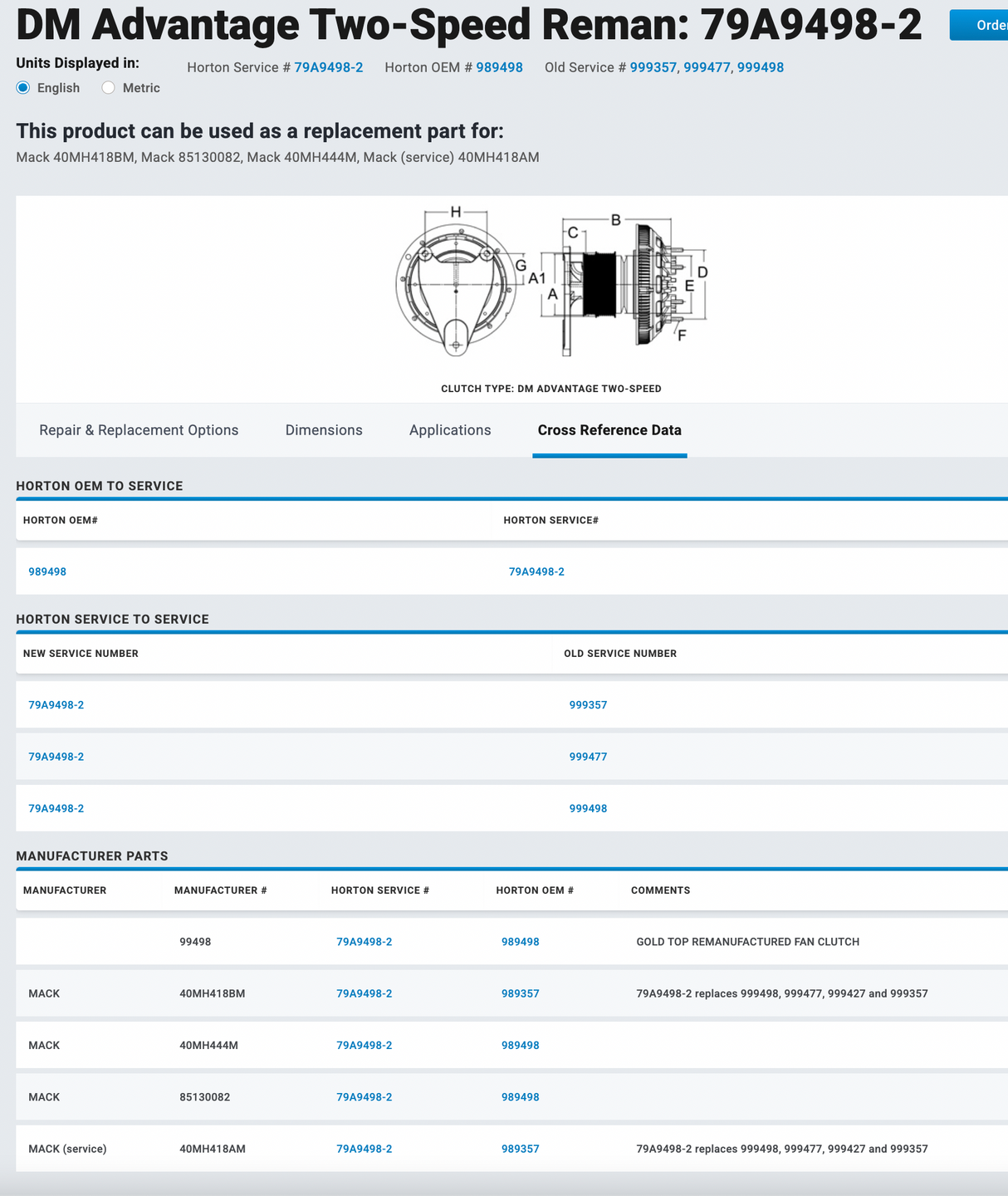Viewport: 1008px width, 1196px height.
Task: Select the Cross Reference Data tab
Action: coord(609,430)
